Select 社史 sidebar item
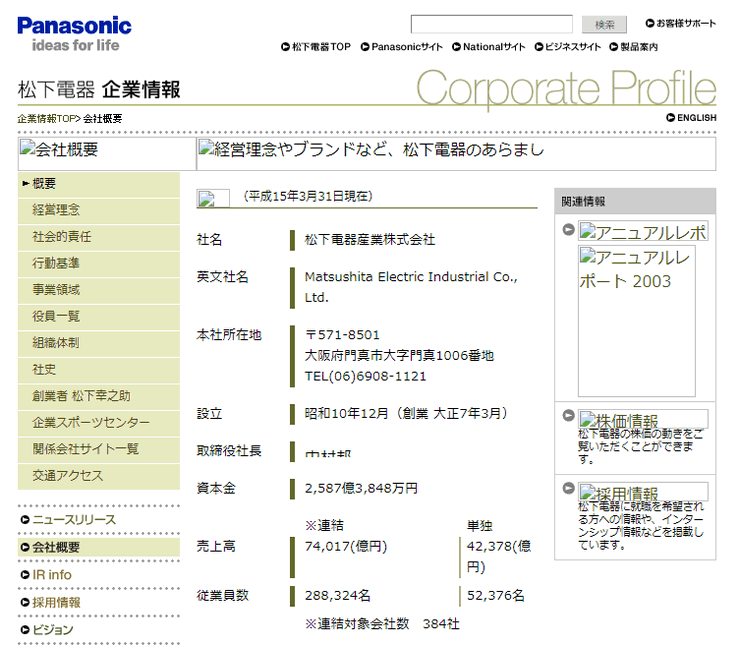The height and width of the screenshot is (645, 740). 99,369
